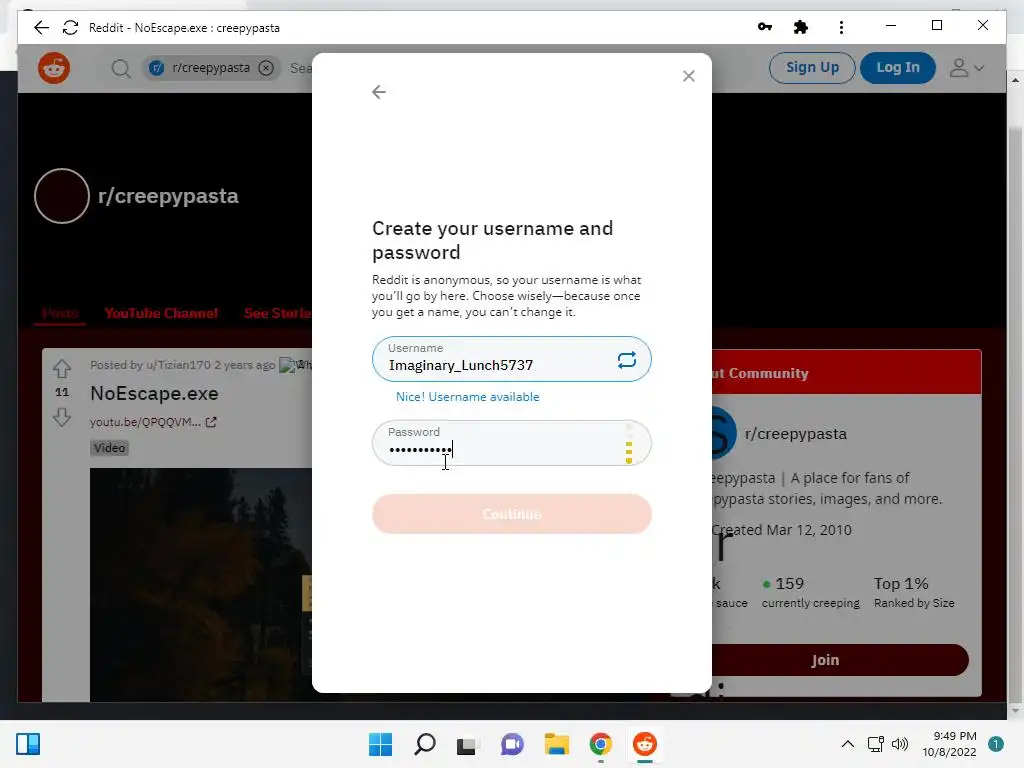Open the three-dot app menu
Screen dimensions: 1024x768
[x=841, y=27]
